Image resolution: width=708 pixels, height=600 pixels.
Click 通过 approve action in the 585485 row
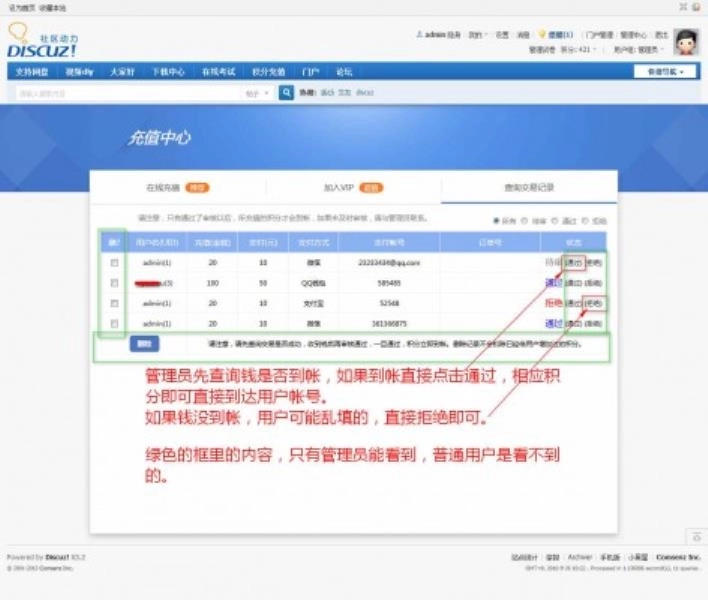coord(574,283)
